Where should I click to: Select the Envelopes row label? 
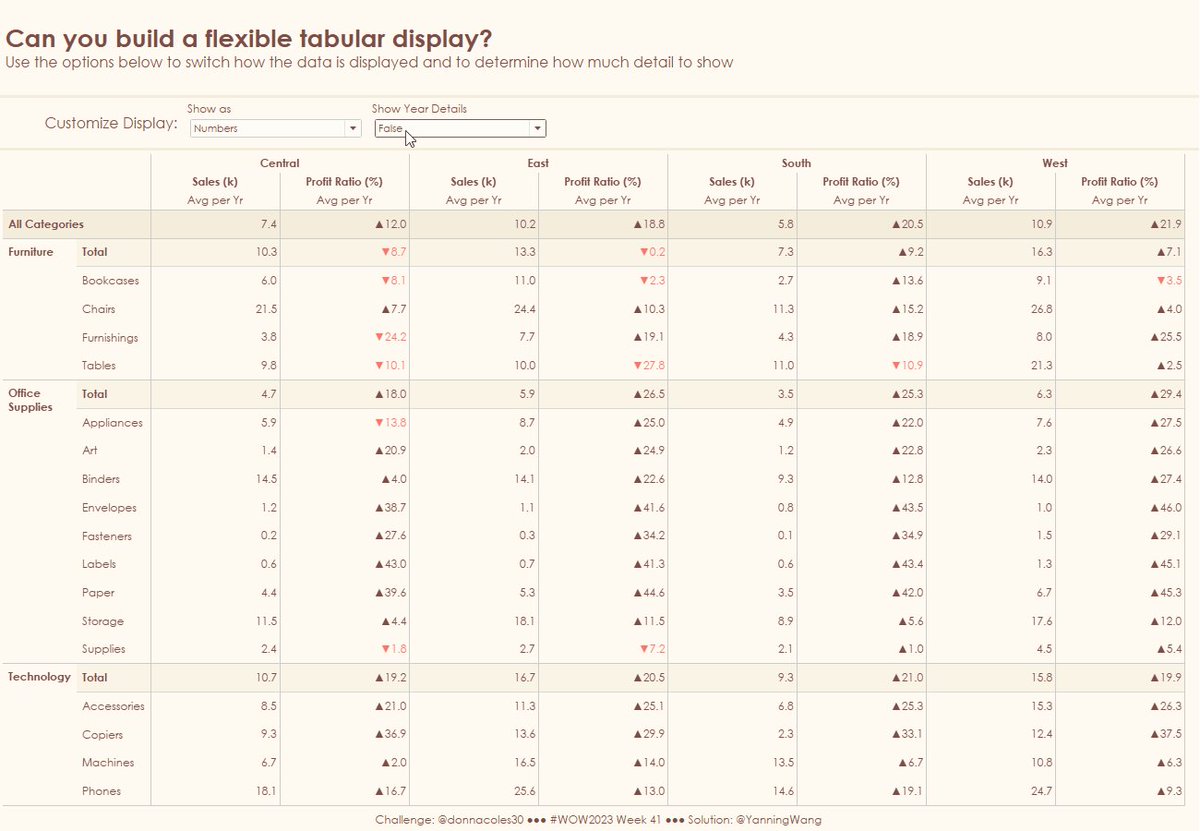click(109, 508)
